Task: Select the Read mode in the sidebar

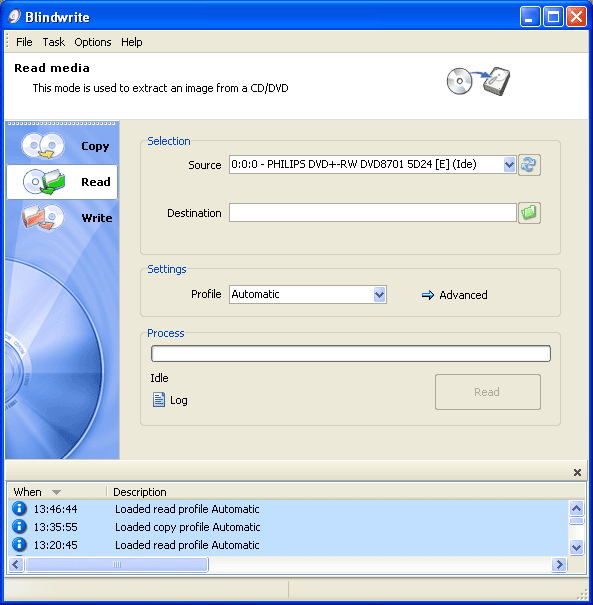Action: coord(62,182)
